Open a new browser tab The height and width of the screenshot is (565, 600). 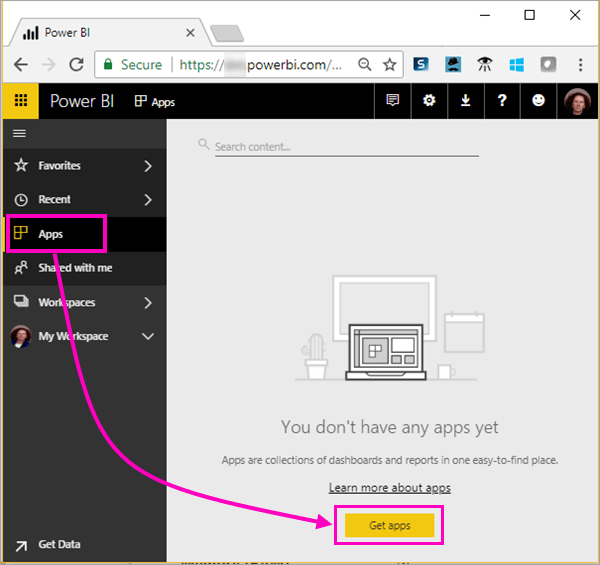(x=227, y=33)
